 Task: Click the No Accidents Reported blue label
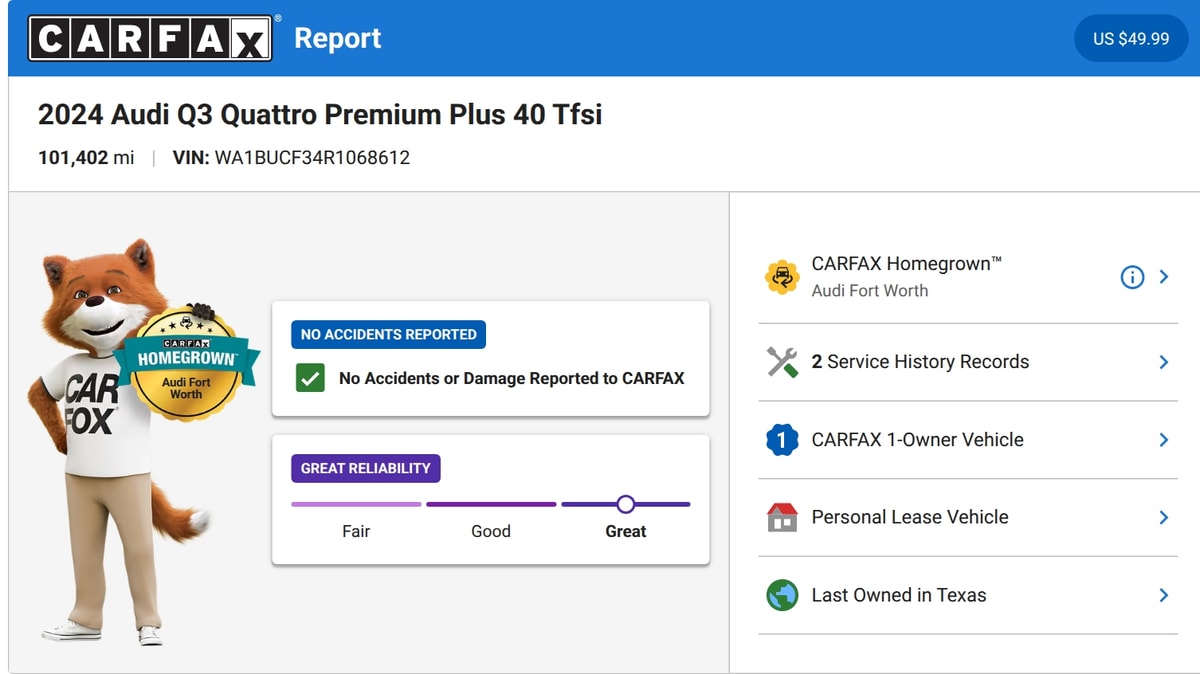coord(389,334)
